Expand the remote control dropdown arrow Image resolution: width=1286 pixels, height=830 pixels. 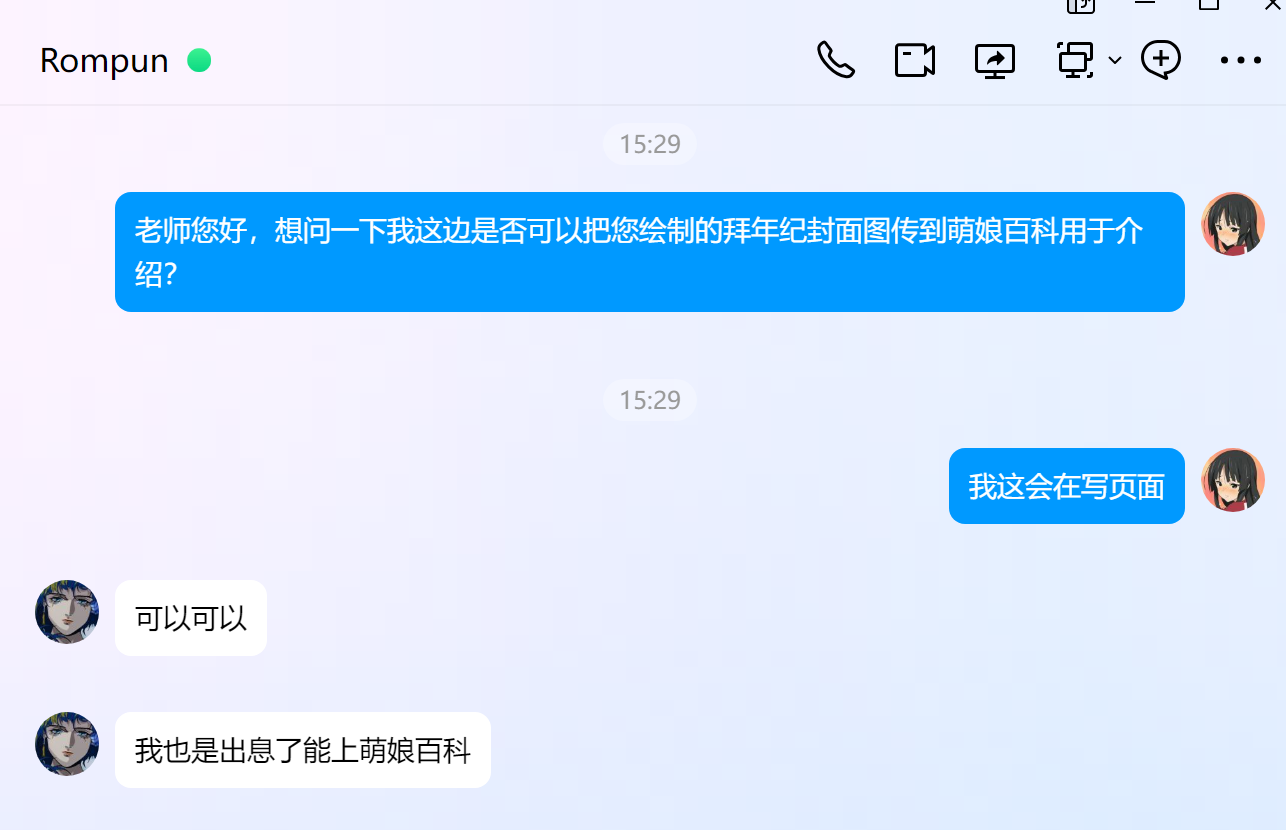tap(1115, 61)
